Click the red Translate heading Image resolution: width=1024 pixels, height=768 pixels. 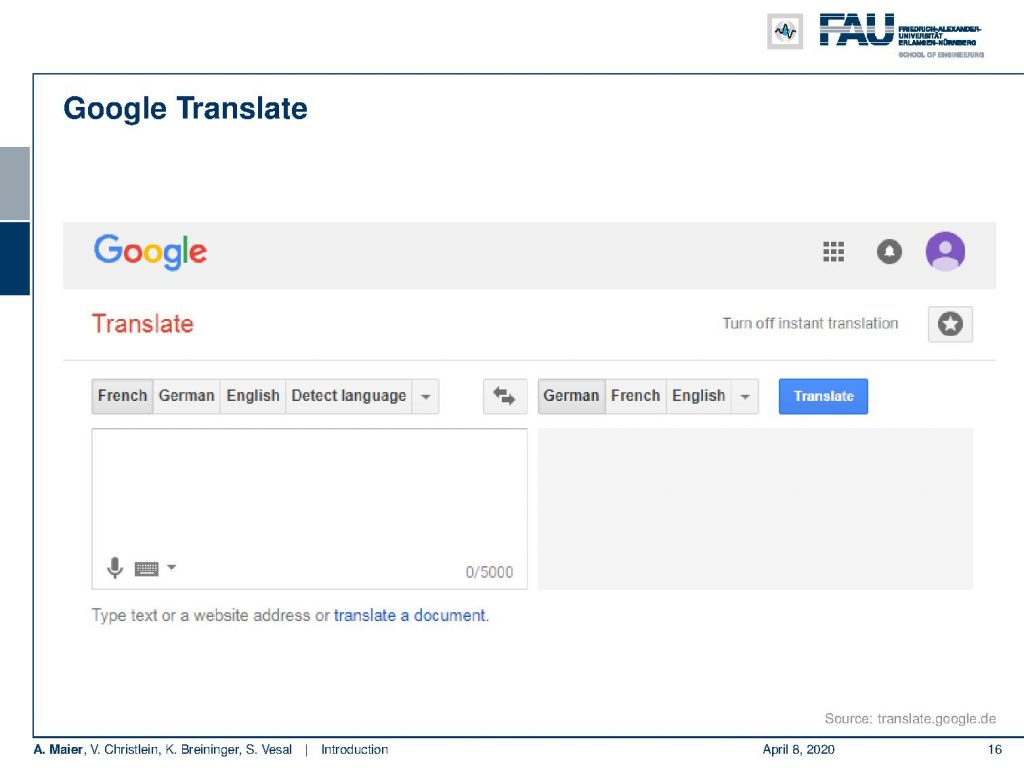tap(142, 324)
